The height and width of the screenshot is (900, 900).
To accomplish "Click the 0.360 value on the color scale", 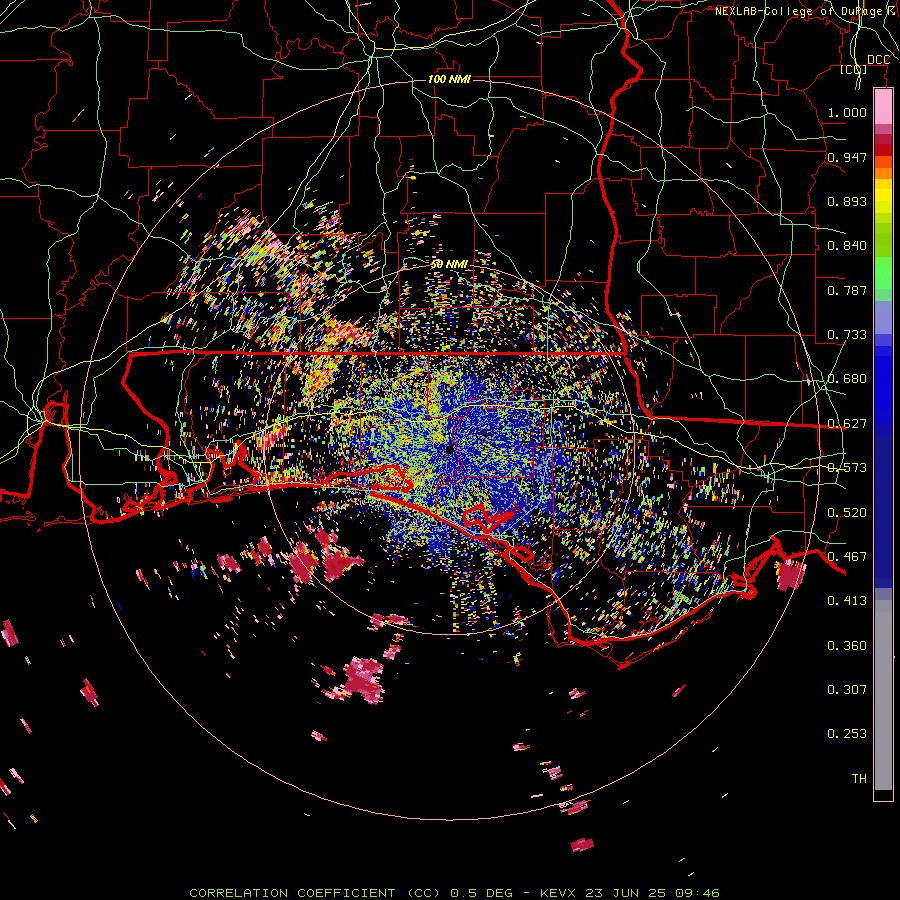I will coord(847,646).
